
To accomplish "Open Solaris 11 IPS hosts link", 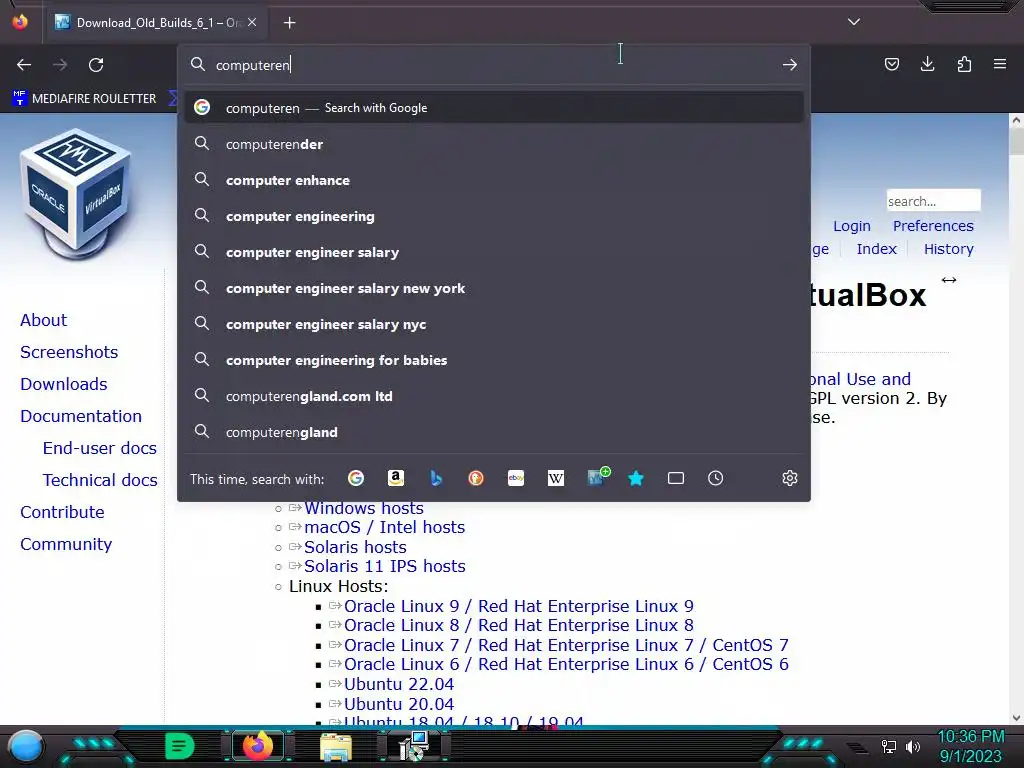I will coord(385,566).
